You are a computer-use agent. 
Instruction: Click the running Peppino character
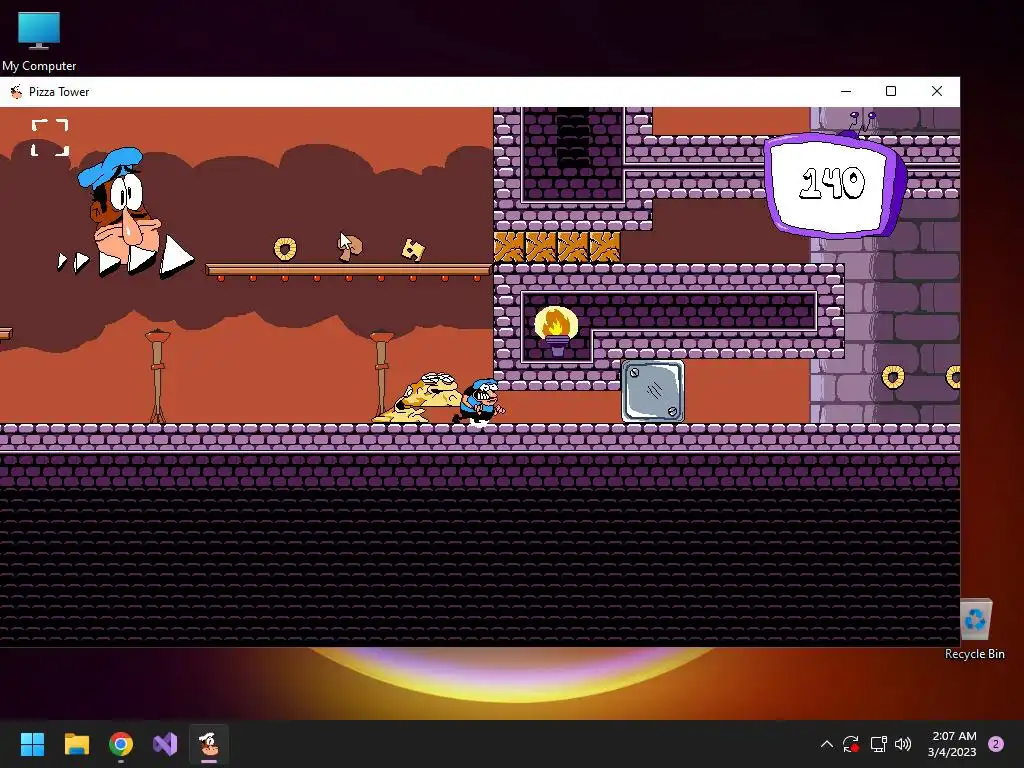tap(479, 401)
